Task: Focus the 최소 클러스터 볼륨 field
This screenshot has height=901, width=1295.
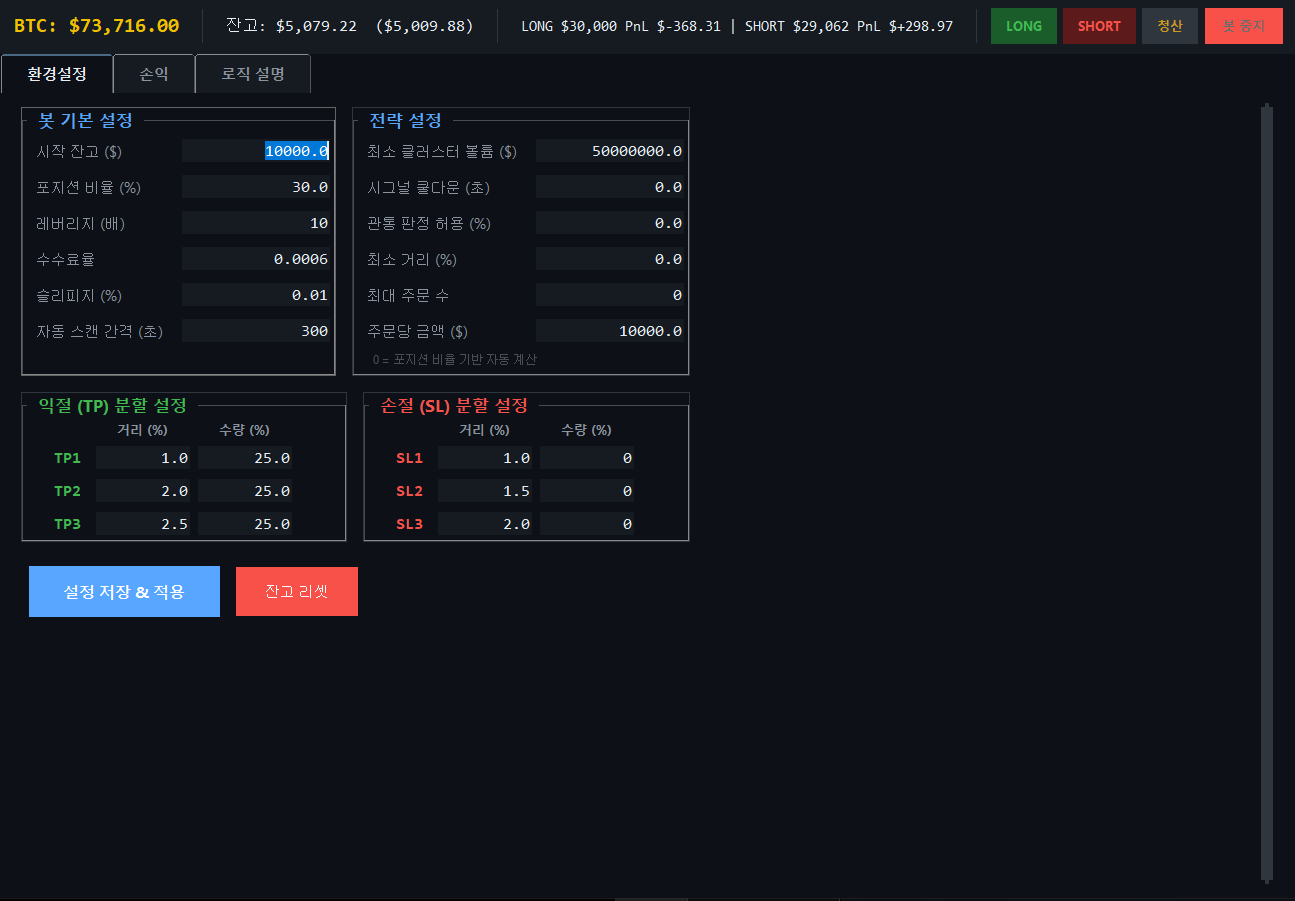Action: 610,151
